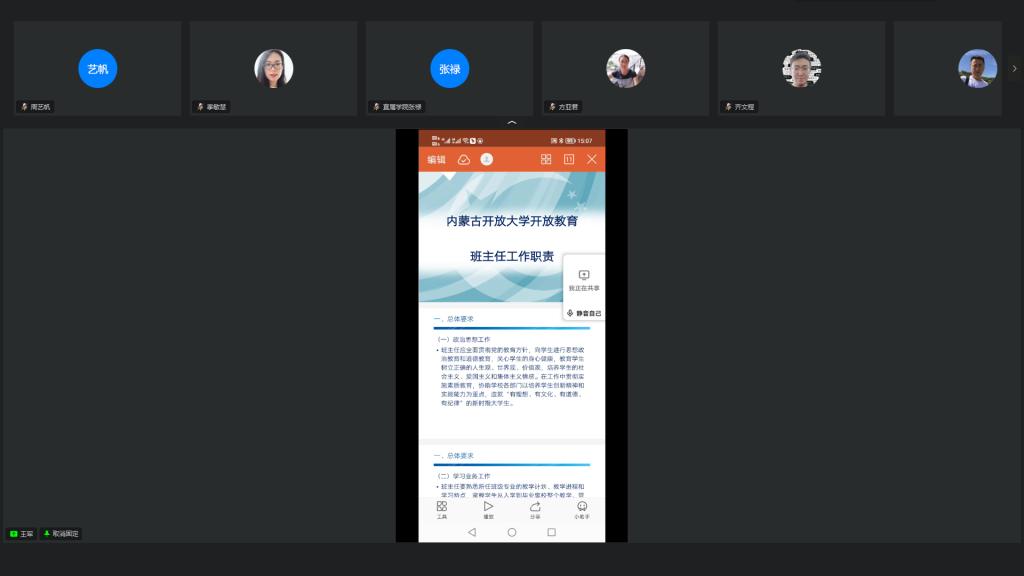The height and width of the screenshot is (576, 1024).
Task: Close the document with the orange toolbar X
Action: (x=592, y=159)
